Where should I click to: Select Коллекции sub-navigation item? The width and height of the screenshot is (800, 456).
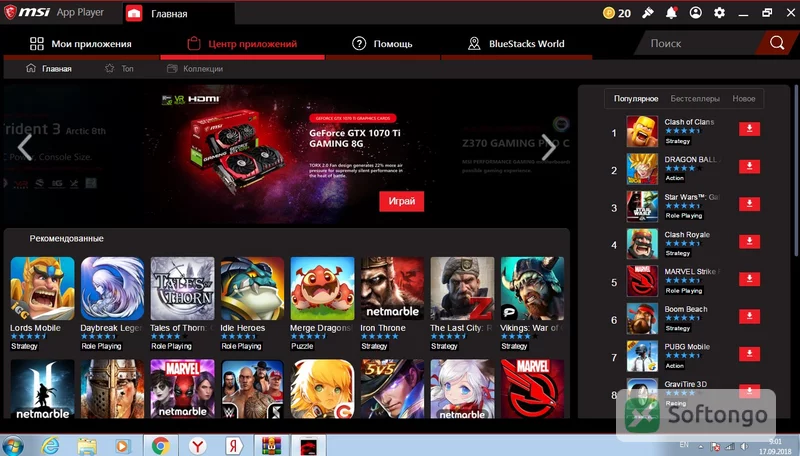click(195, 68)
